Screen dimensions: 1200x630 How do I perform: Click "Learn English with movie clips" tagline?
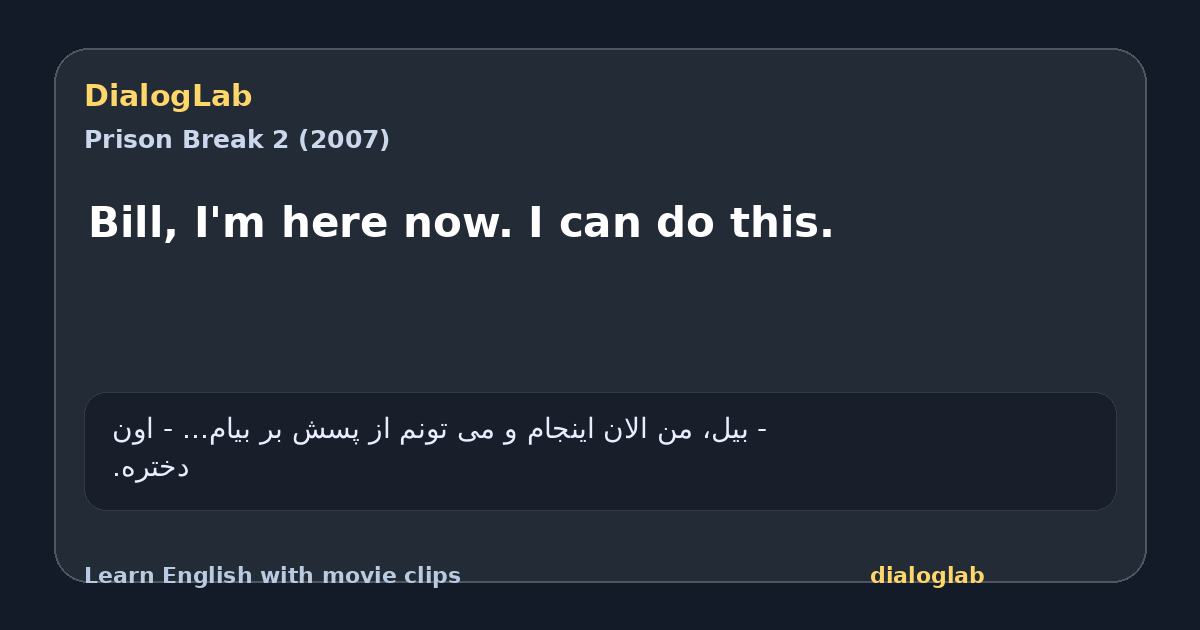tap(272, 576)
